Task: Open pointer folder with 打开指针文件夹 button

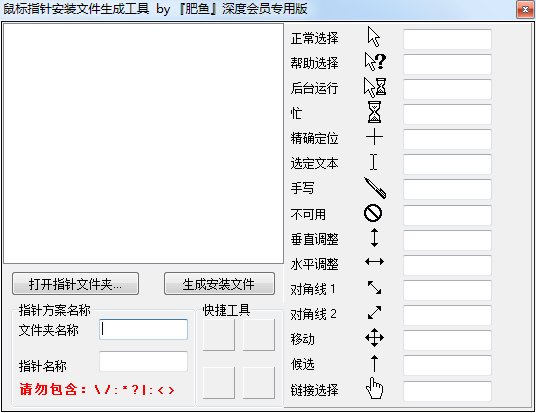Action: pos(75,284)
